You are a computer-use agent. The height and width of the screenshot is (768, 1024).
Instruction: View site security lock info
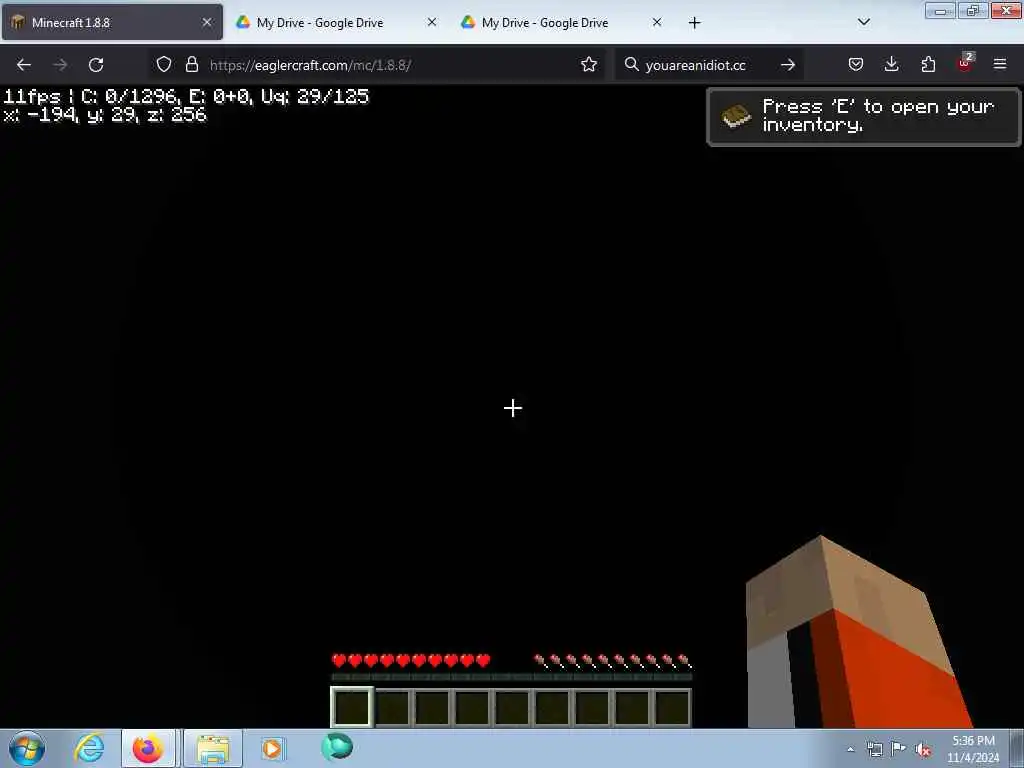(191, 64)
